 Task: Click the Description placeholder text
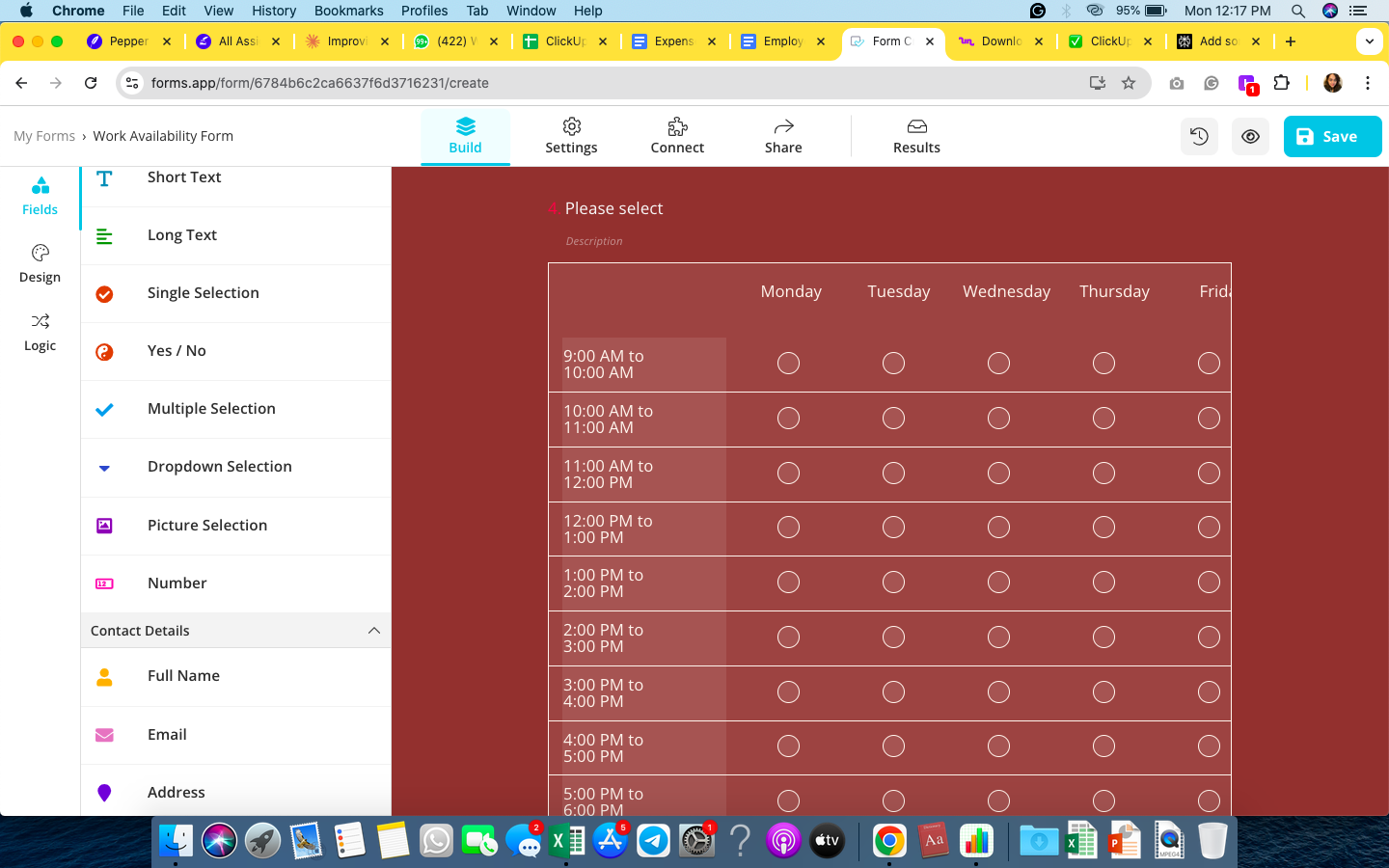point(593,241)
